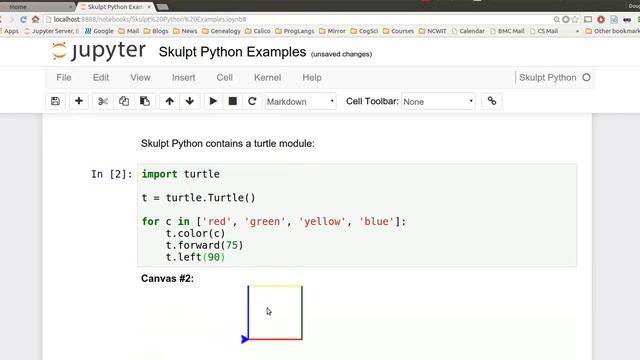Open the Genealogy bookmarks folder

(x=221, y=31)
